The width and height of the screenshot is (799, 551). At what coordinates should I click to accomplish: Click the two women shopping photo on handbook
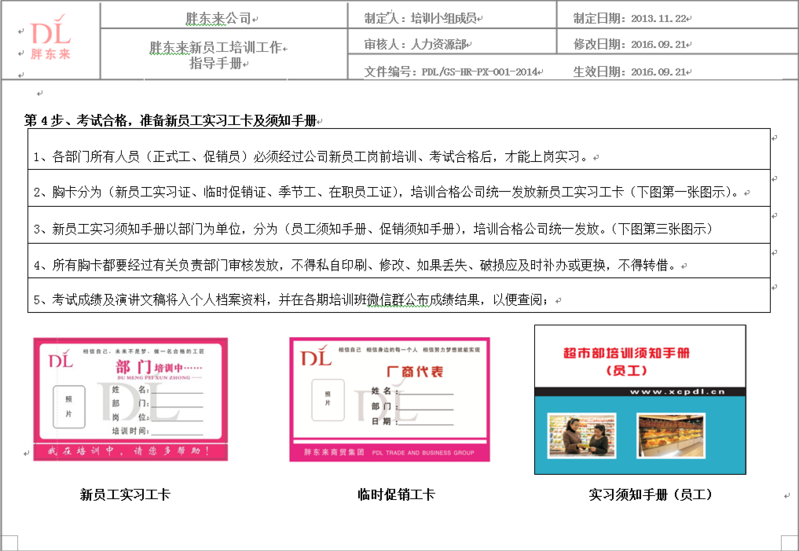point(581,435)
